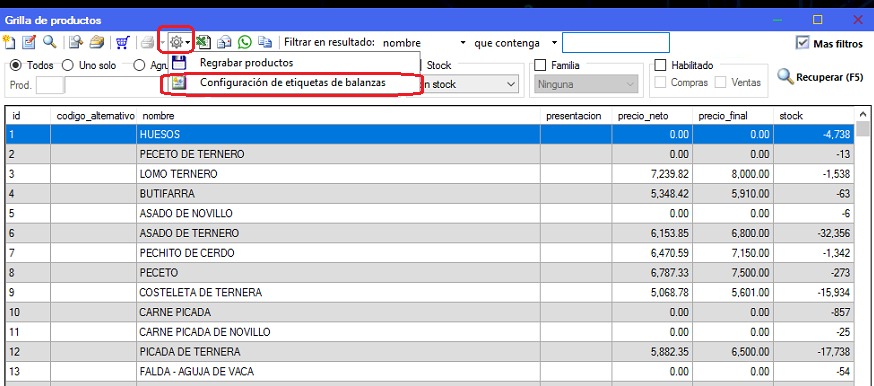Sort by the stock column header

click(813, 116)
